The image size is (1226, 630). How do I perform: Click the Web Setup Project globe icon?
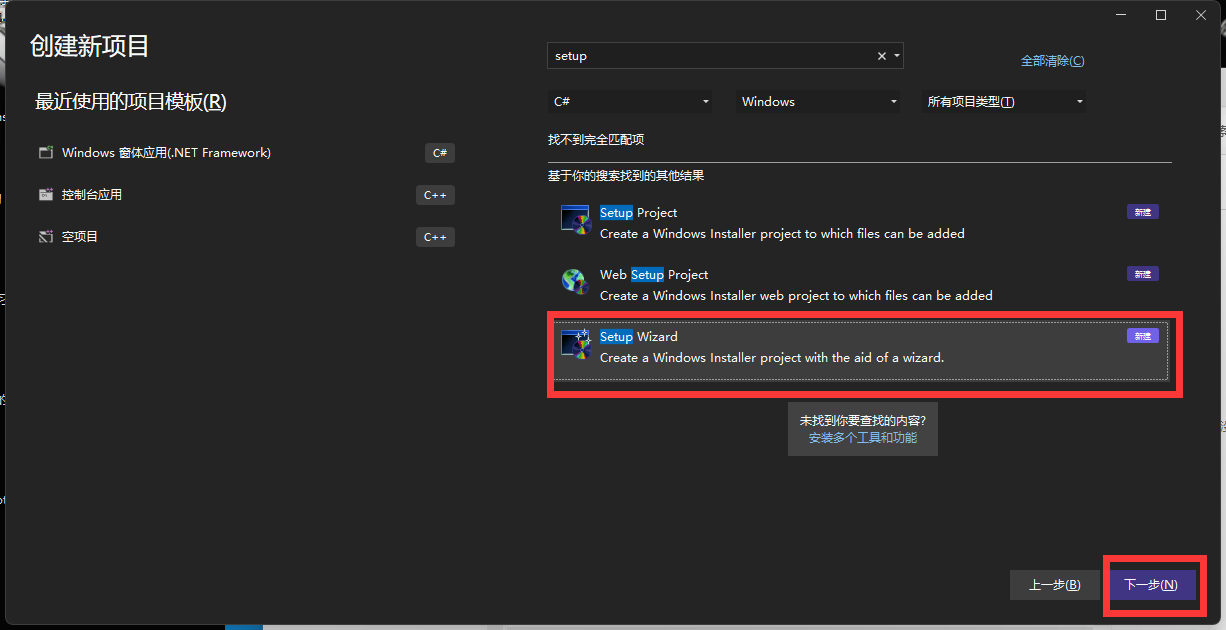[575, 281]
